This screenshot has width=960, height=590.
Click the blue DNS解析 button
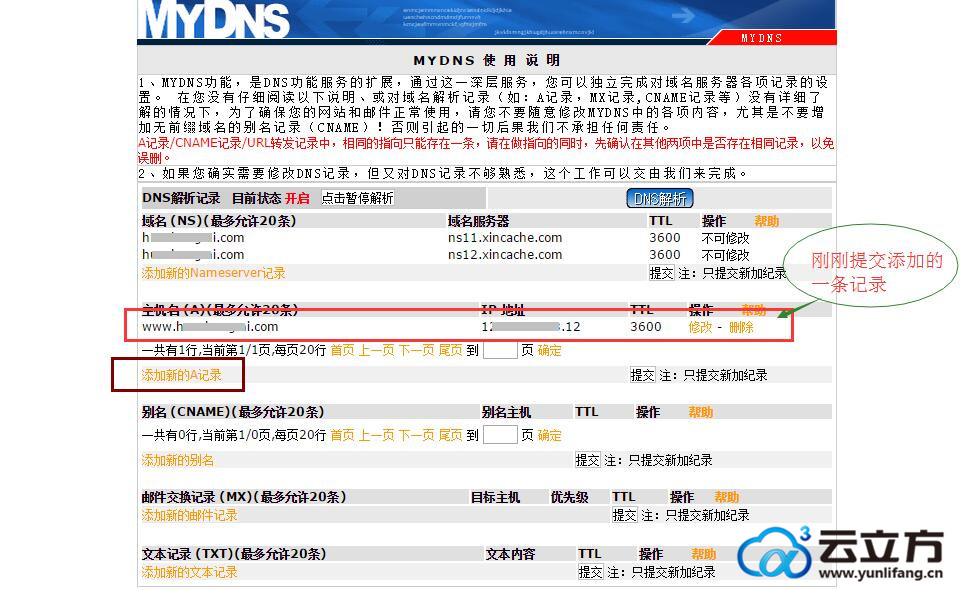point(659,198)
